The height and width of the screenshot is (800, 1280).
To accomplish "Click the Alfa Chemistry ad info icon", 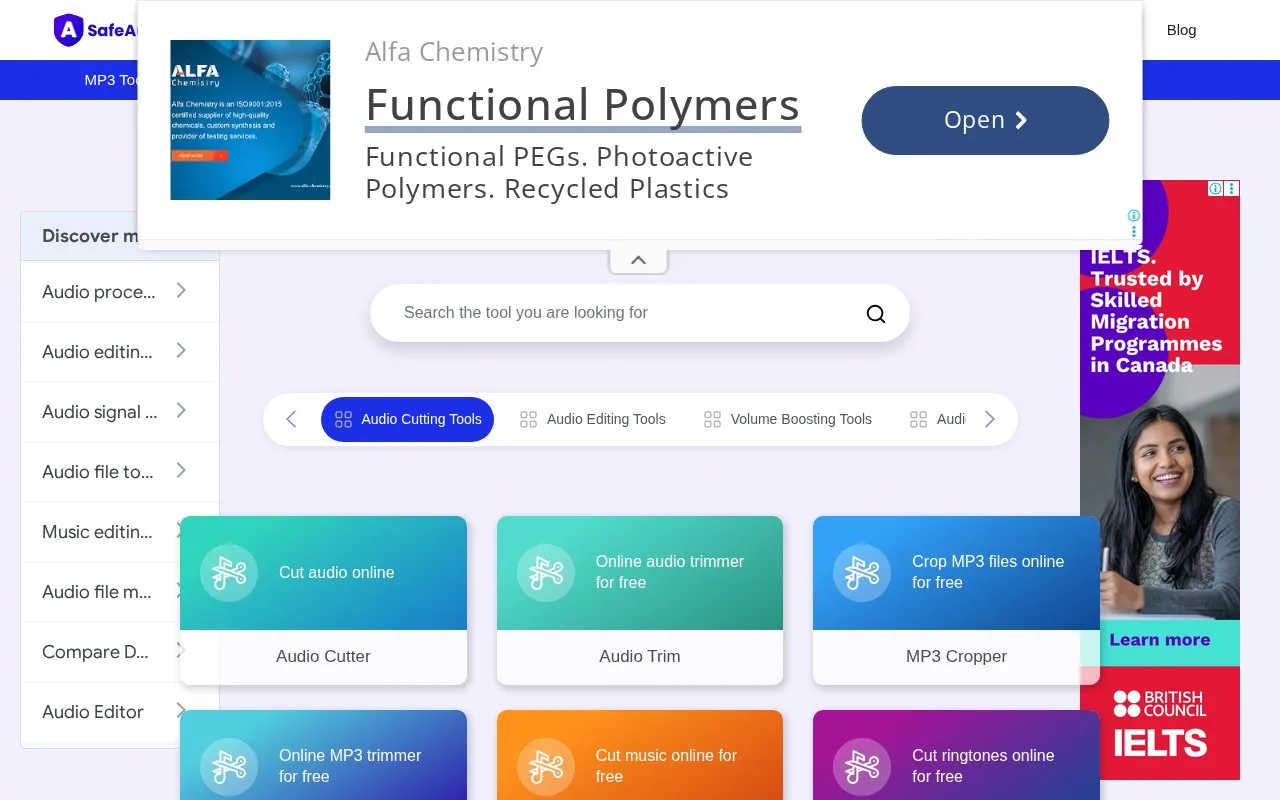I will pos(1133,215).
